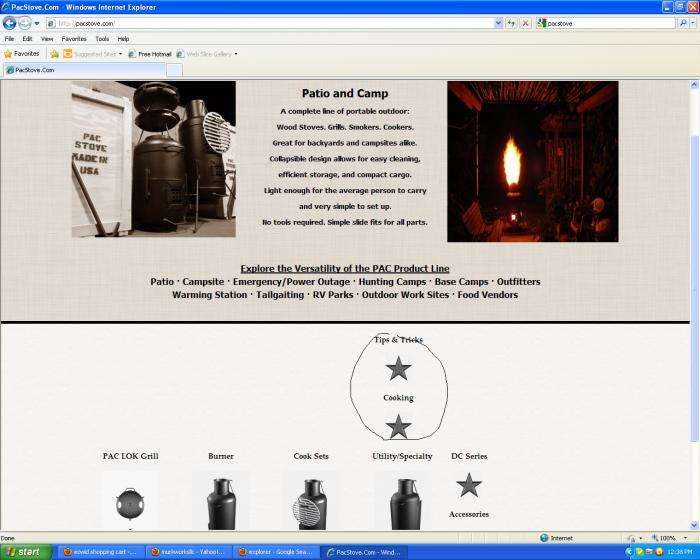Image resolution: width=700 pixels, height=560 pixels.
Task: Click the star icon below Cooking
Action: coord(398,426)
